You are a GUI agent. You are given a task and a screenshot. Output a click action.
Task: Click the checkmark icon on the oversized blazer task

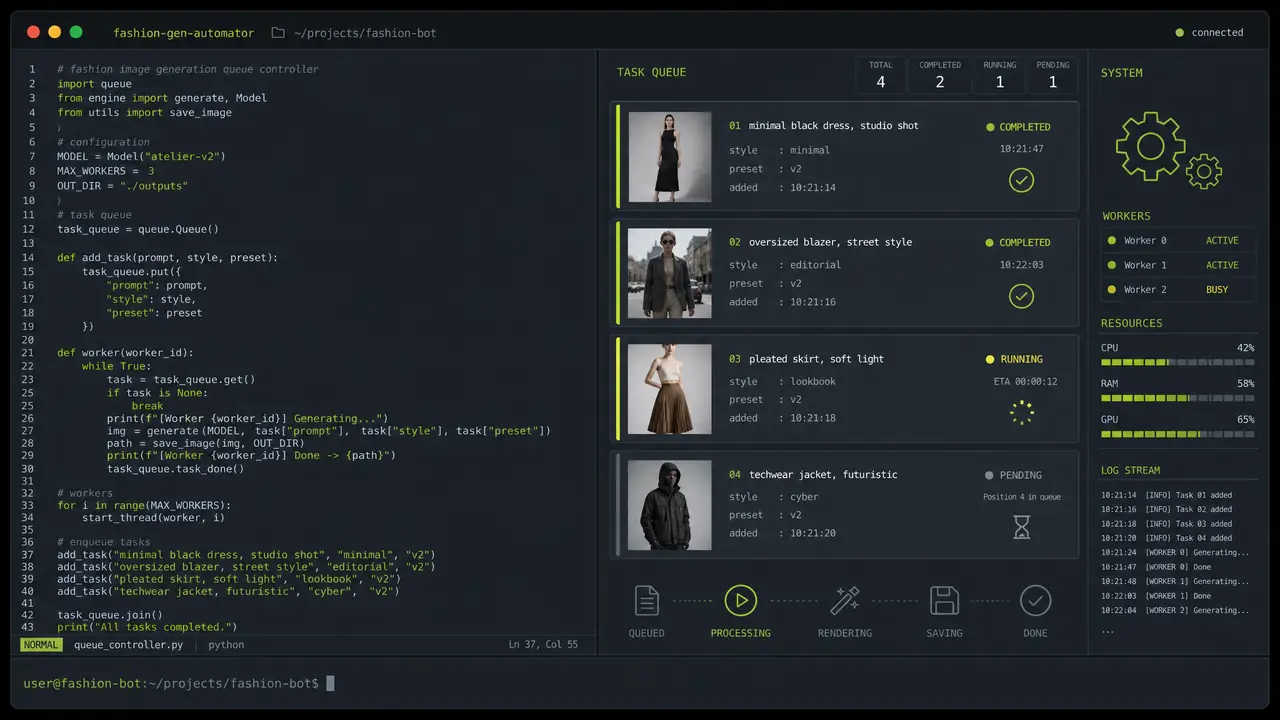point(1021,296)
